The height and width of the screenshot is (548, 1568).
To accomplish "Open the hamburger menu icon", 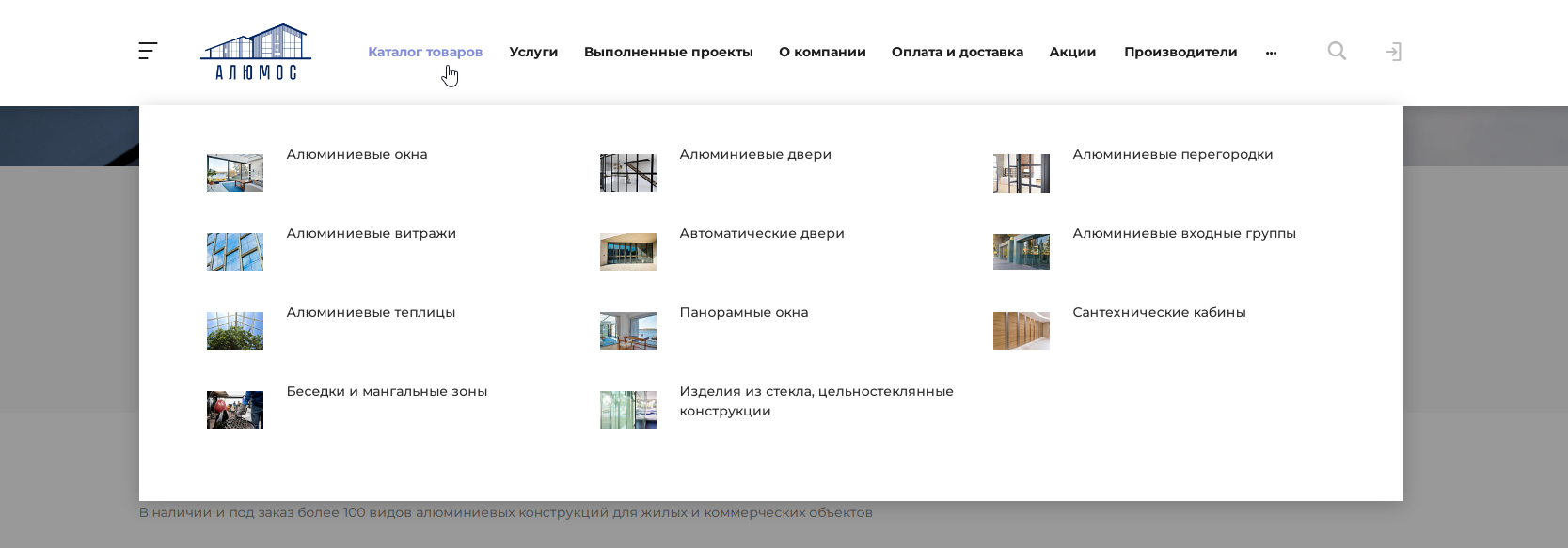I will 148,52.
